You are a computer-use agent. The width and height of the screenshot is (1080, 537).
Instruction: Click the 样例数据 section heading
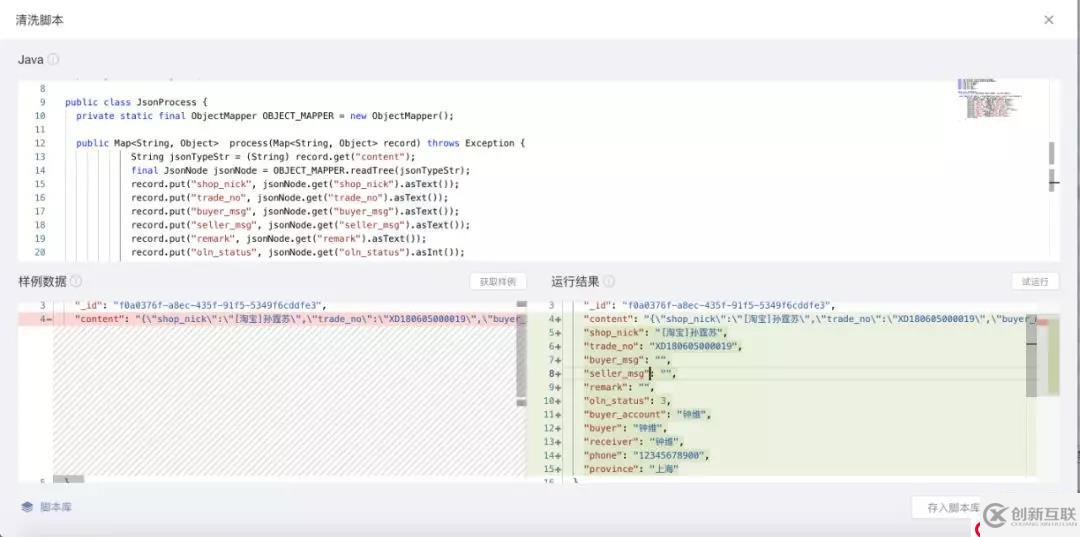point(43,281)
